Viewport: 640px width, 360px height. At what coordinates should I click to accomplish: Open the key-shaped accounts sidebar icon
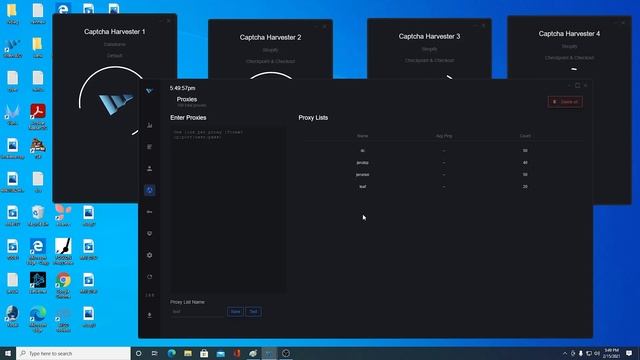tap(149, 212)
